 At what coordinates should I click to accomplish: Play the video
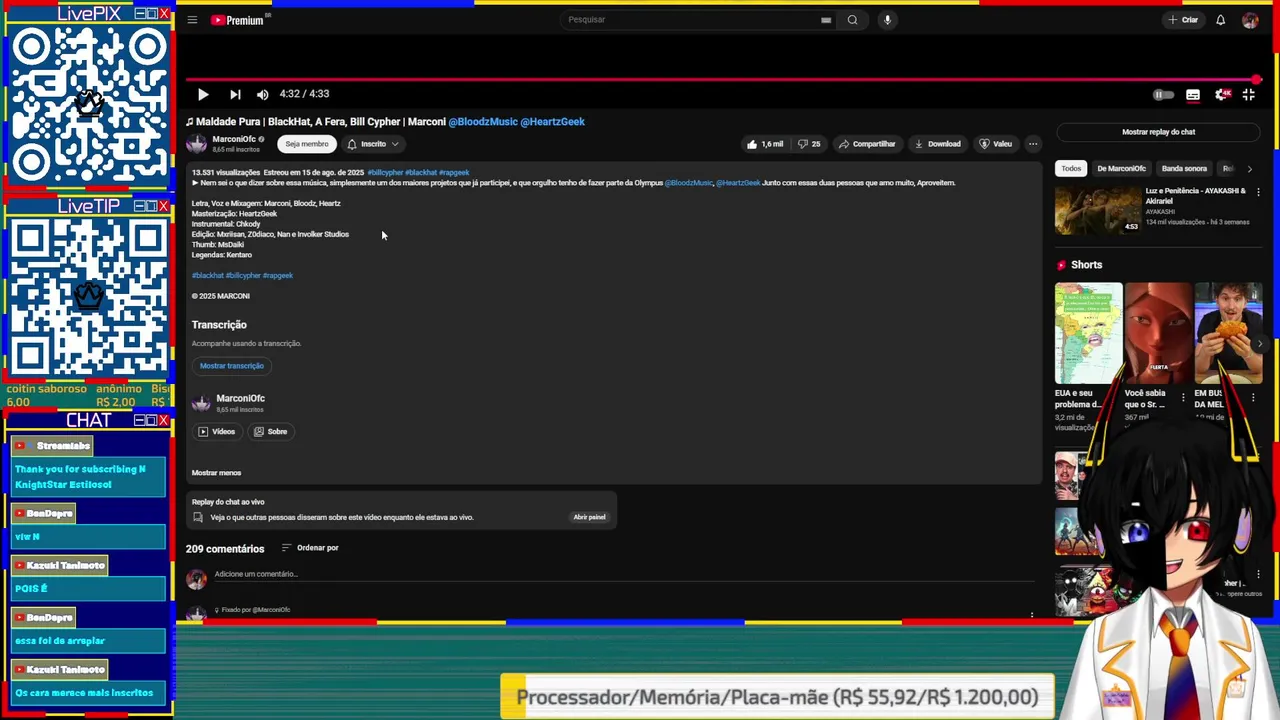click(x=203, y=94)
